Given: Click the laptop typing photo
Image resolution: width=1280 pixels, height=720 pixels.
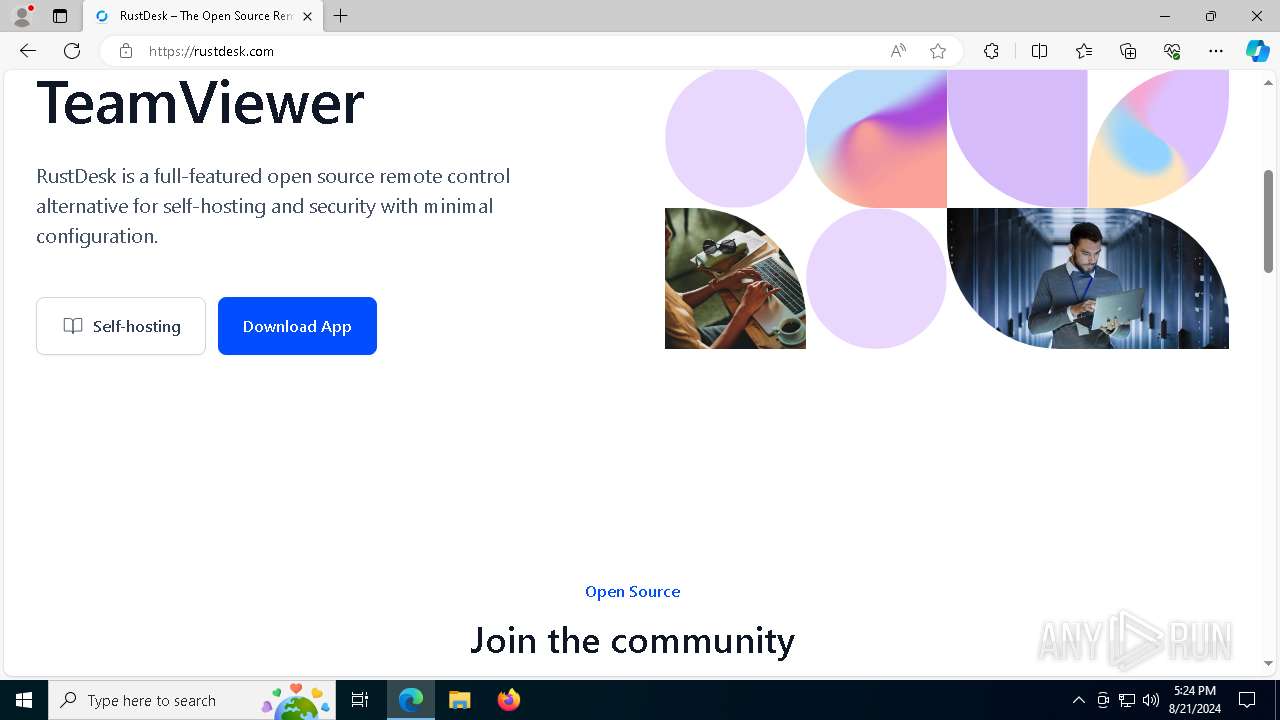Looking at the screenshot, I should (x=735, y=278).
